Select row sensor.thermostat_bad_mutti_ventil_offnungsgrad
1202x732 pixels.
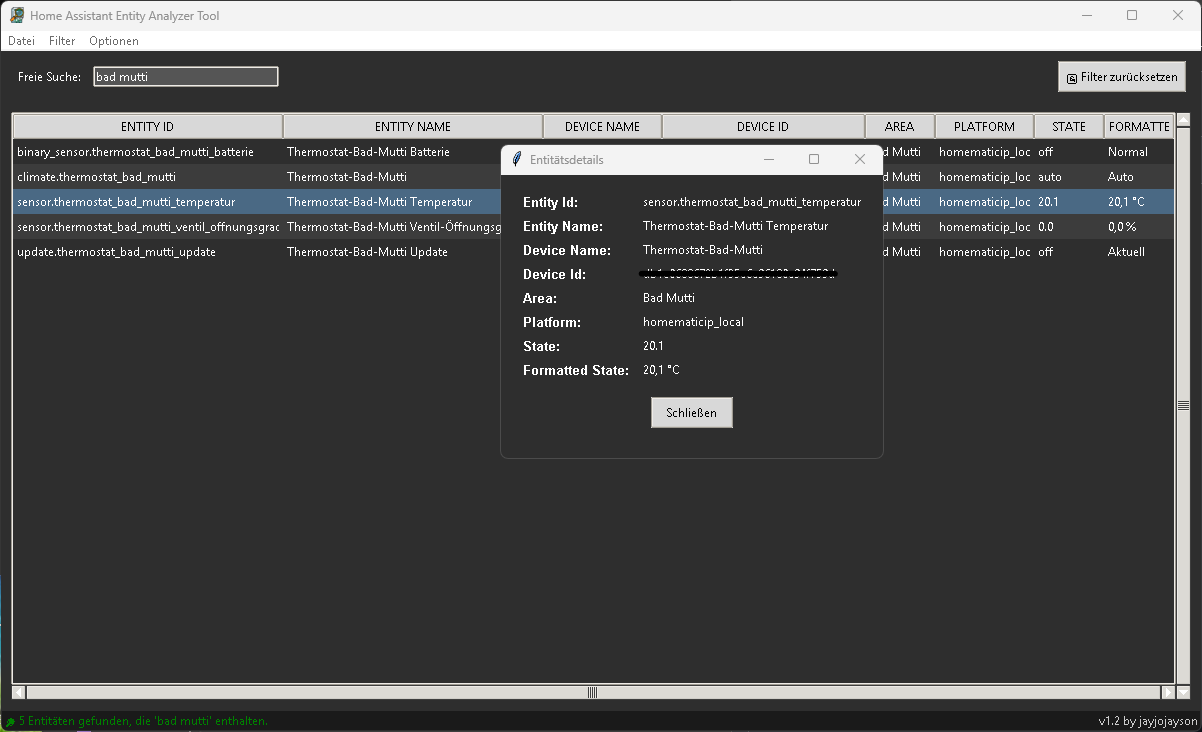593,227
